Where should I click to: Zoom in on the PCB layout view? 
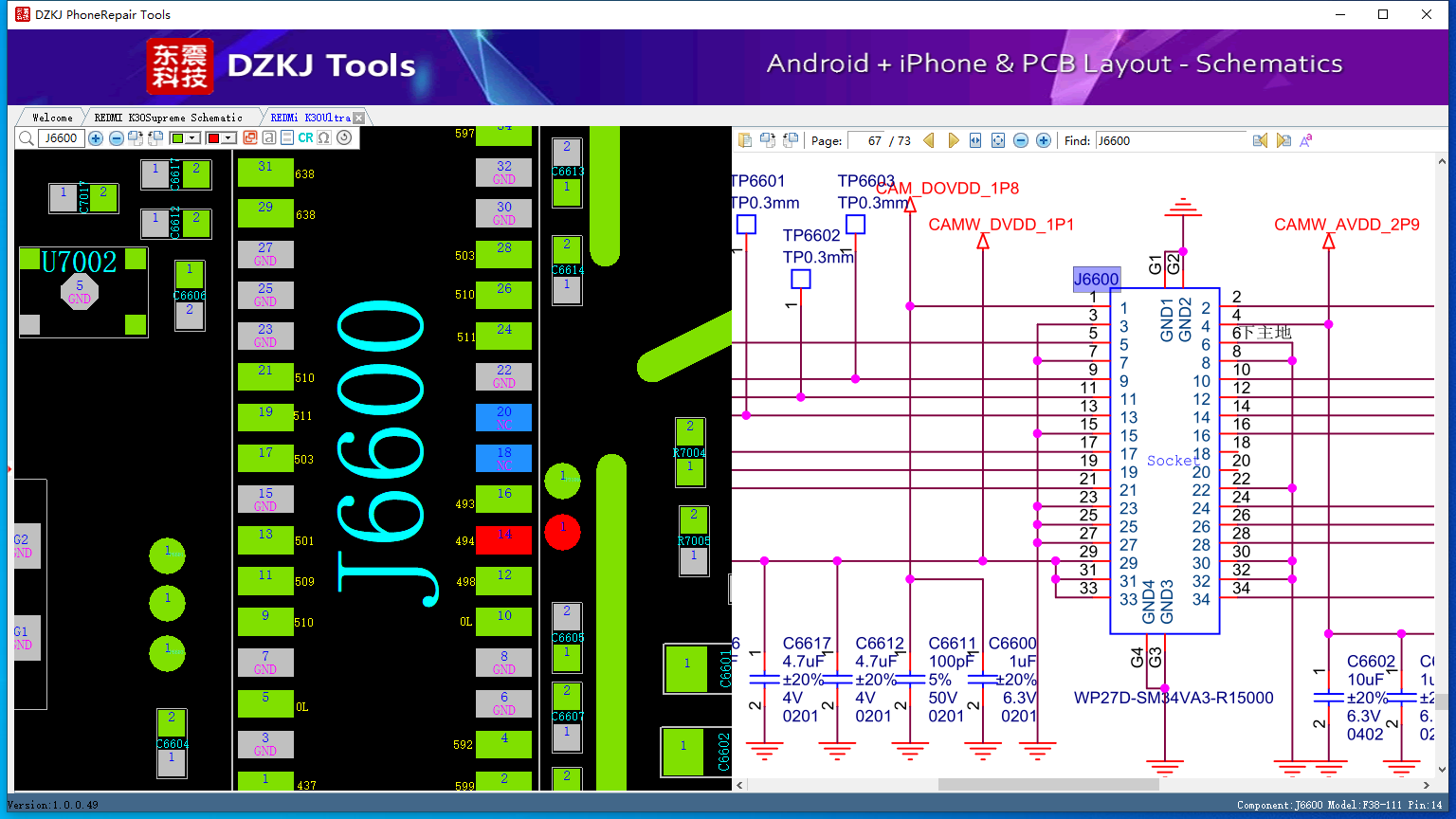coord(96,138)
